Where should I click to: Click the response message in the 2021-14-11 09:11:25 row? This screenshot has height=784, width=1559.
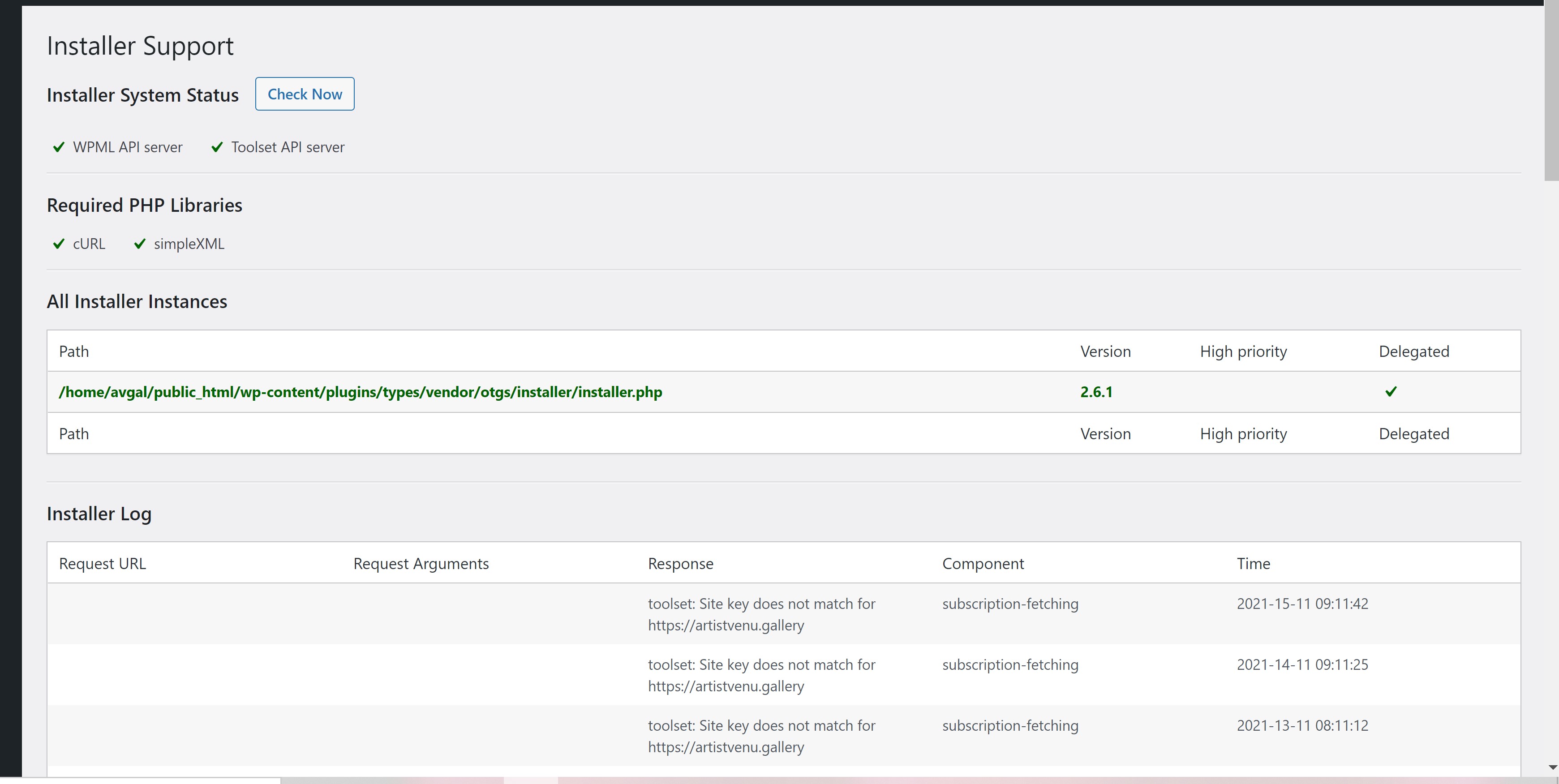coord(762,675)
